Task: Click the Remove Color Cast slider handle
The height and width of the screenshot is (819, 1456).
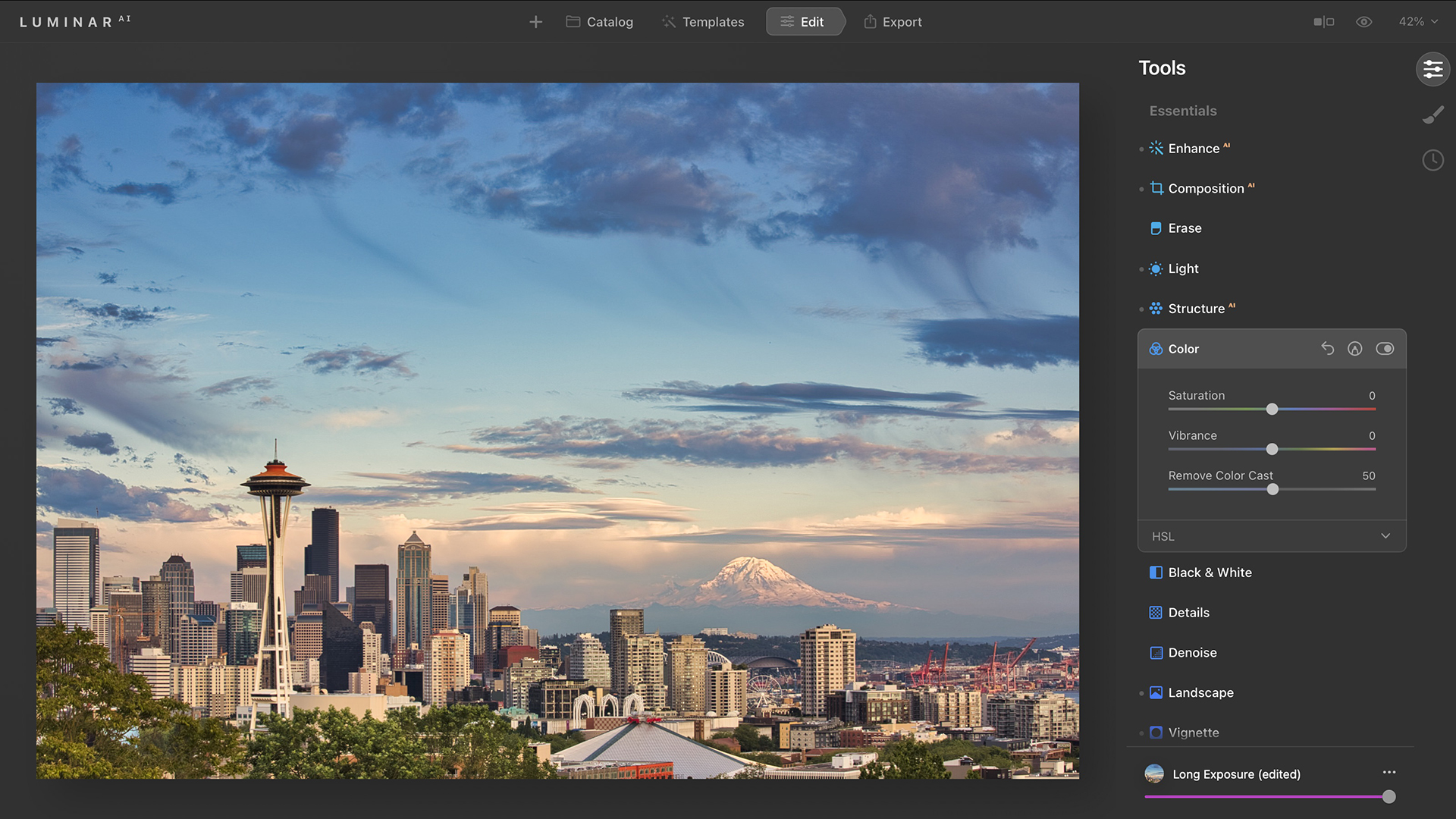Action: pyautogui.click(x=1272, y=490)
